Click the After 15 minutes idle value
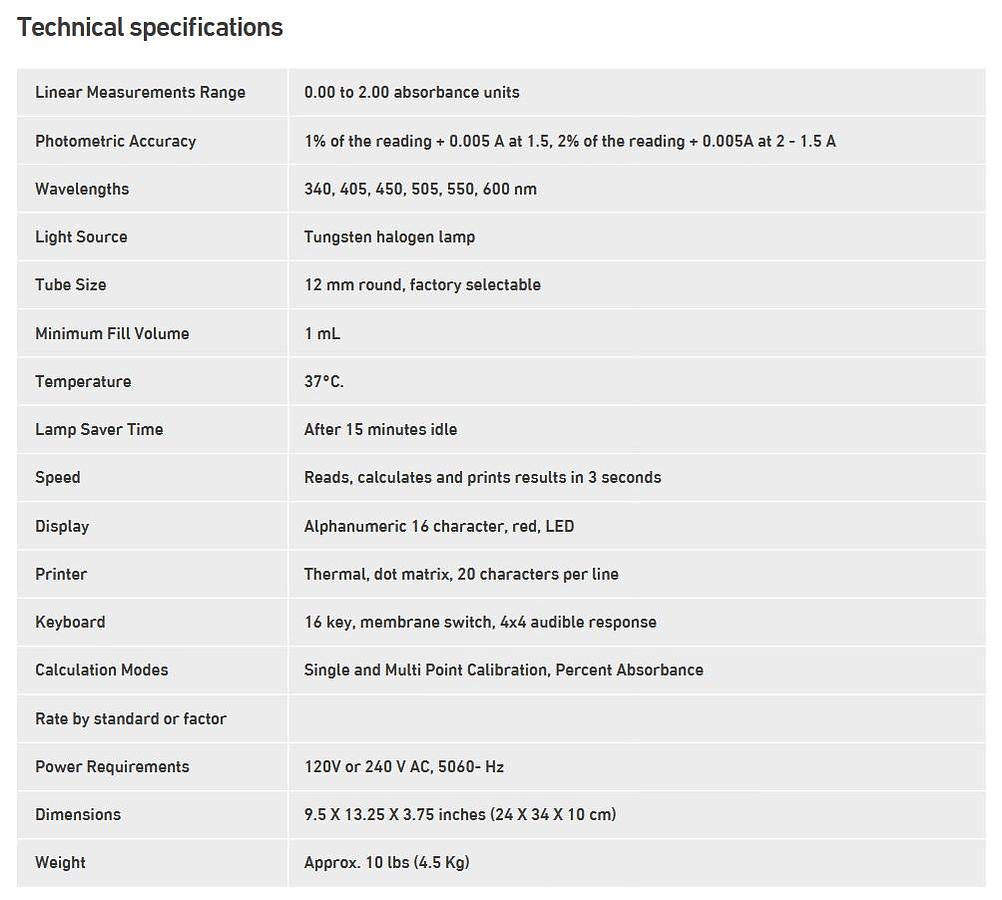Viewport: 1002px width, 900px height. click(x=380, y=429)
